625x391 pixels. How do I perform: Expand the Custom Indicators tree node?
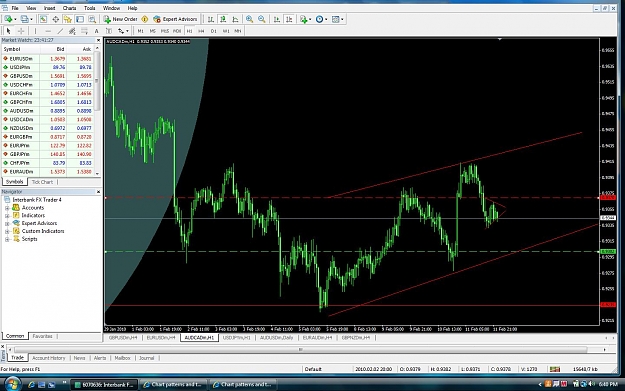tap(7, 231)
